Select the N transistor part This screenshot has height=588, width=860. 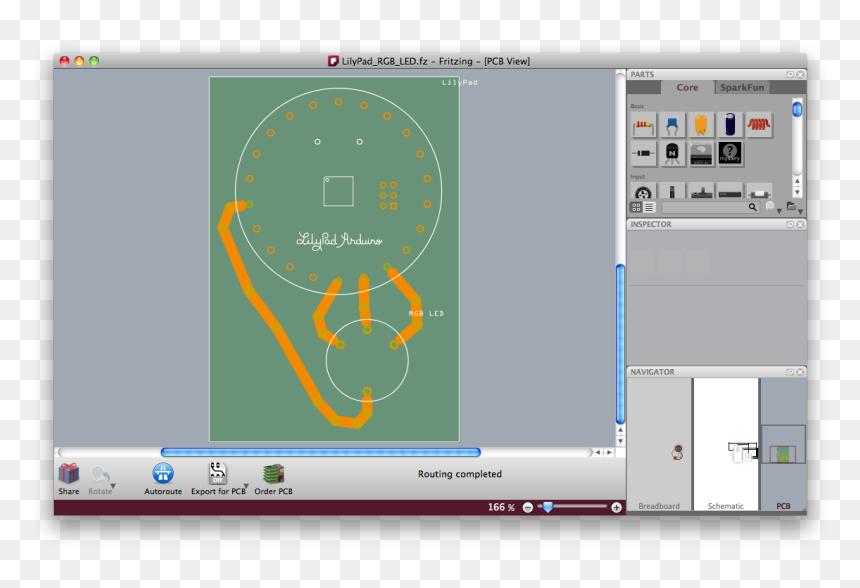[x=672, y=153]
